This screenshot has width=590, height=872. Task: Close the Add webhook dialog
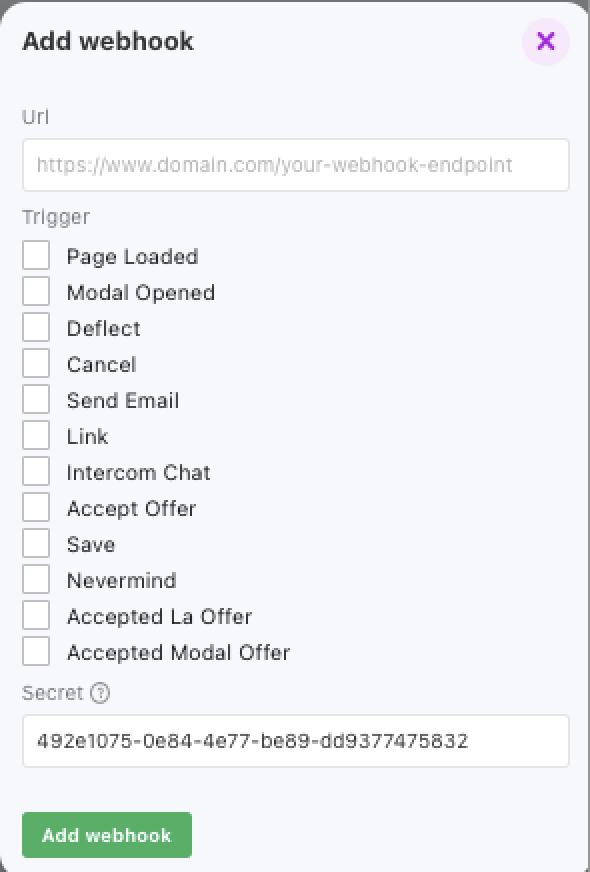[546, 41]
